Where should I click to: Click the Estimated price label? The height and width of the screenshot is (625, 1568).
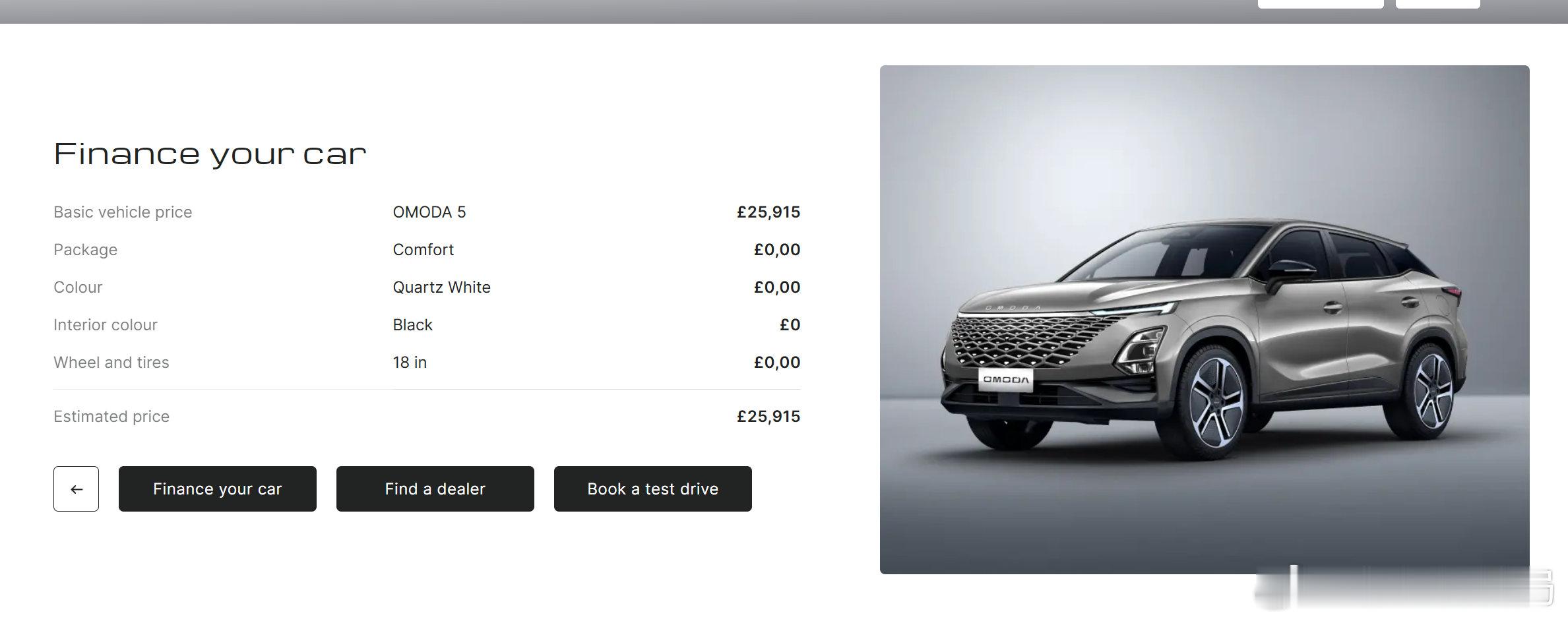tap(111, 417)
